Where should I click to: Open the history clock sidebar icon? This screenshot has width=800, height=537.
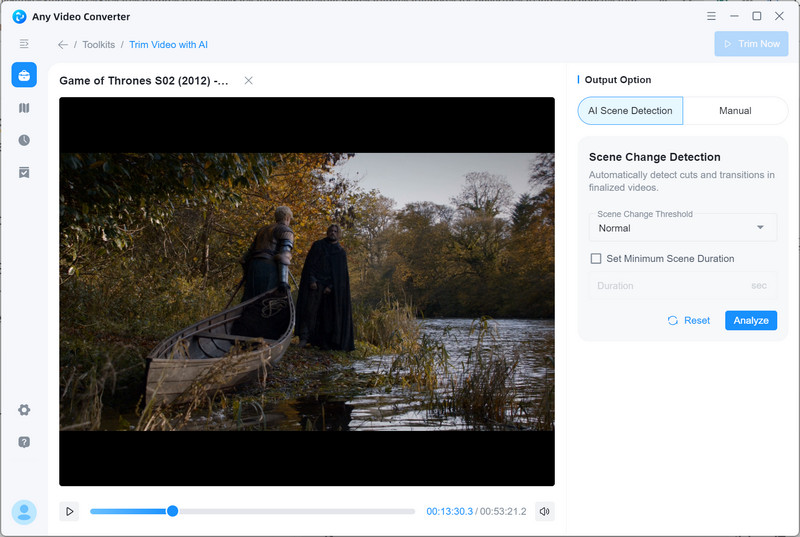tap(24, 140)
